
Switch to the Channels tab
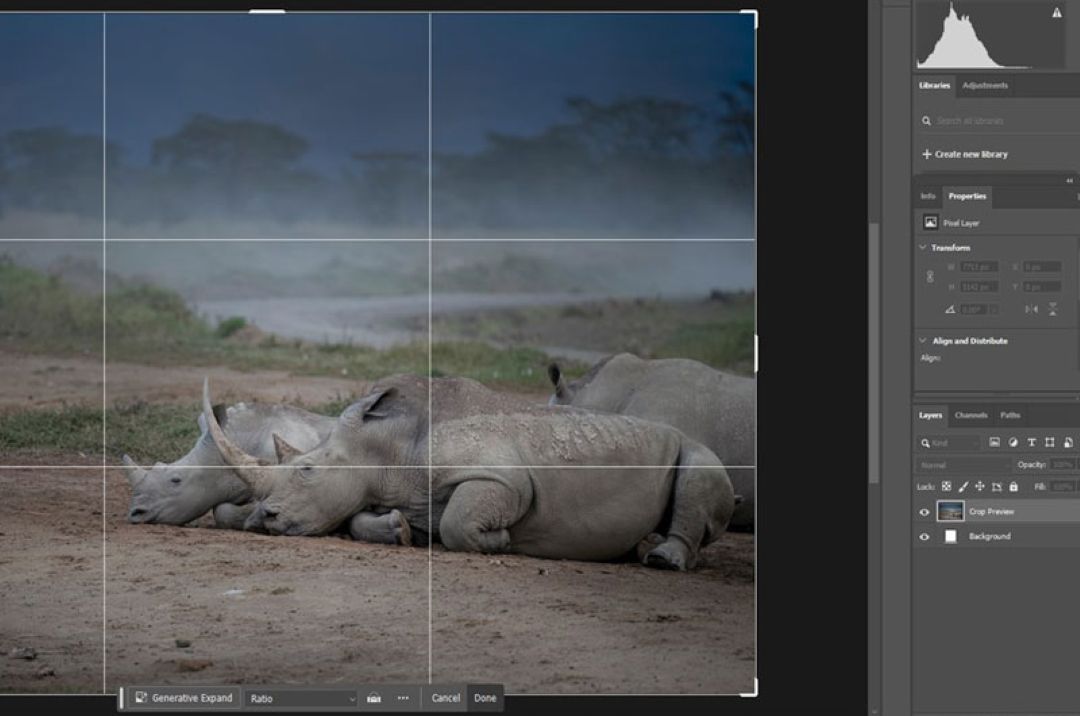point(970,415)
